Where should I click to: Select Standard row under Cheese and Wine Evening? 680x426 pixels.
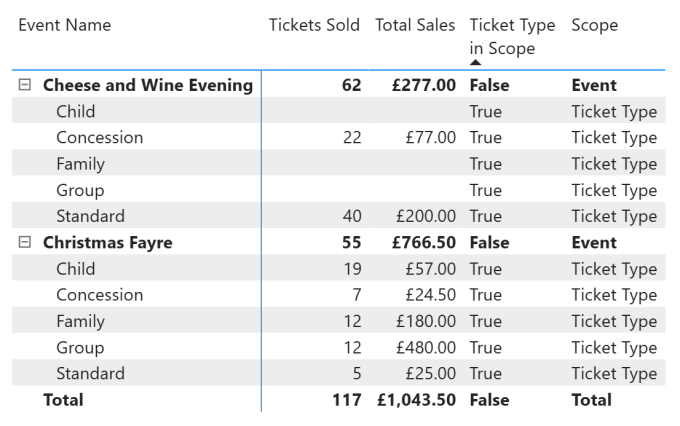coord(338,216)
